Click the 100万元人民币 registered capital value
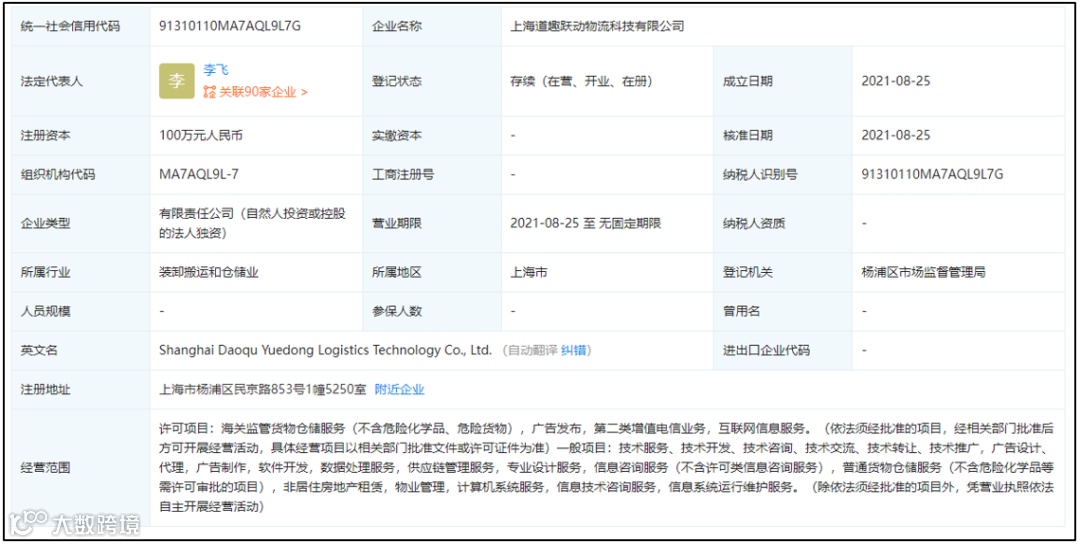Viewport: 1080px width, 544px height. [x=200, y=136]
